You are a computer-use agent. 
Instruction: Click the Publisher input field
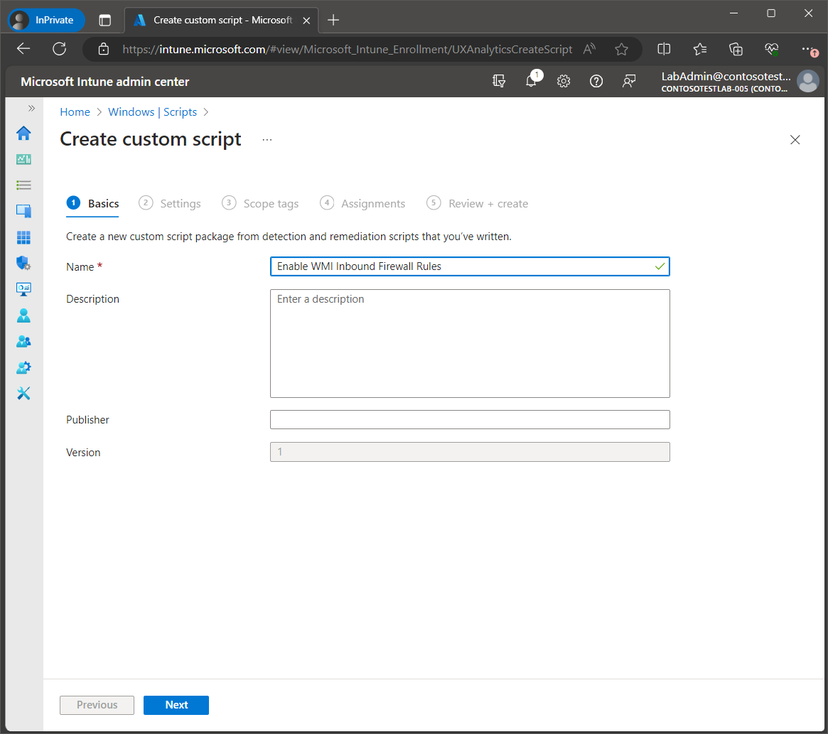pyautogui.click(x=469, y=420)
